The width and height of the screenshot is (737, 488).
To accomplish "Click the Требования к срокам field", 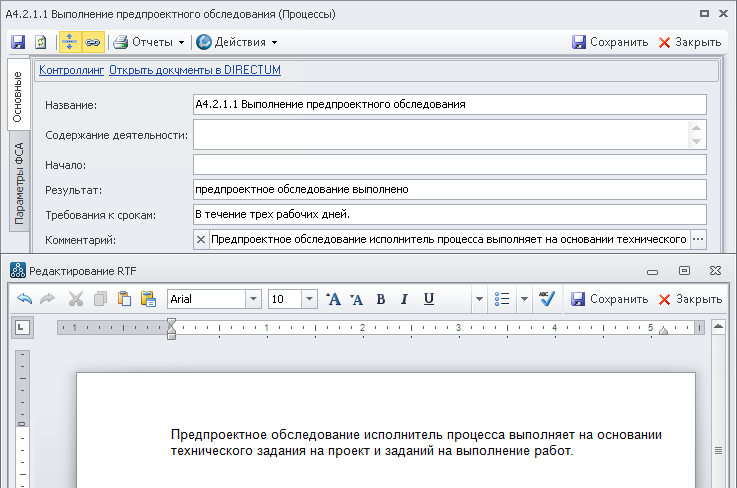I will click(449, 214).
